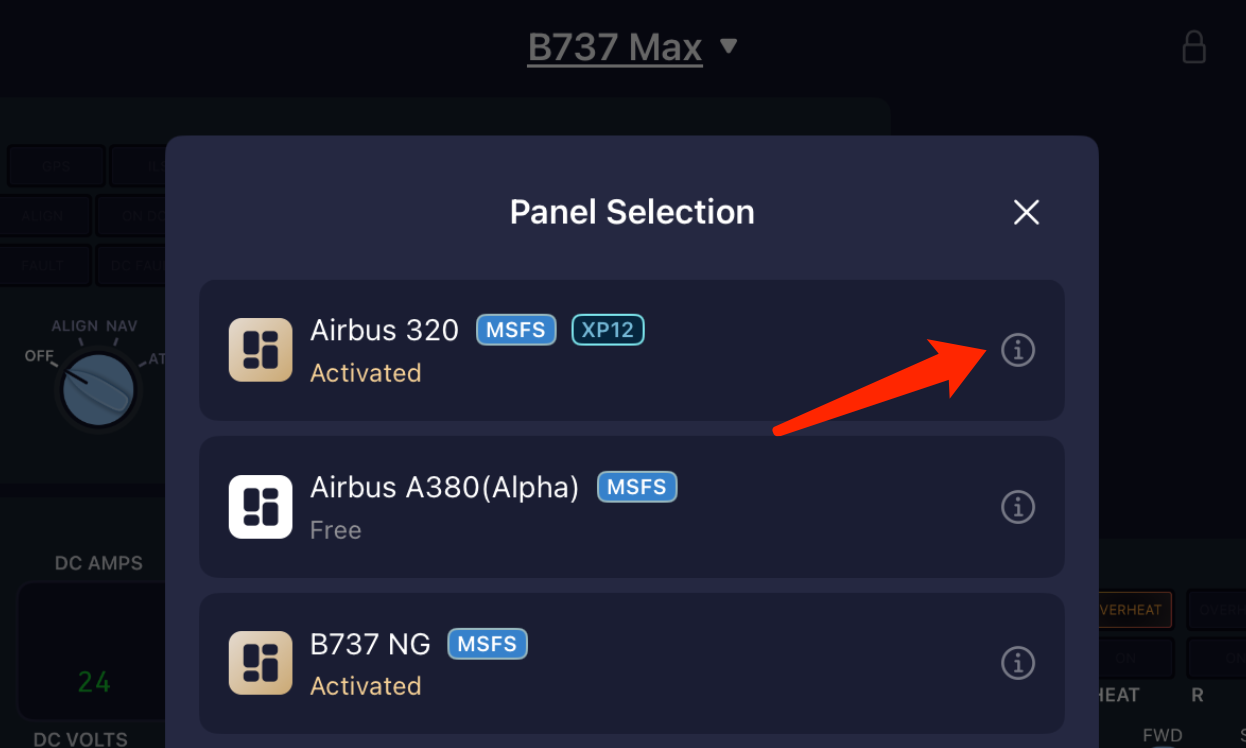Click the Airbus 320 panel thumbnail icon
1246x748 pixels.
(x=261, y=350)
